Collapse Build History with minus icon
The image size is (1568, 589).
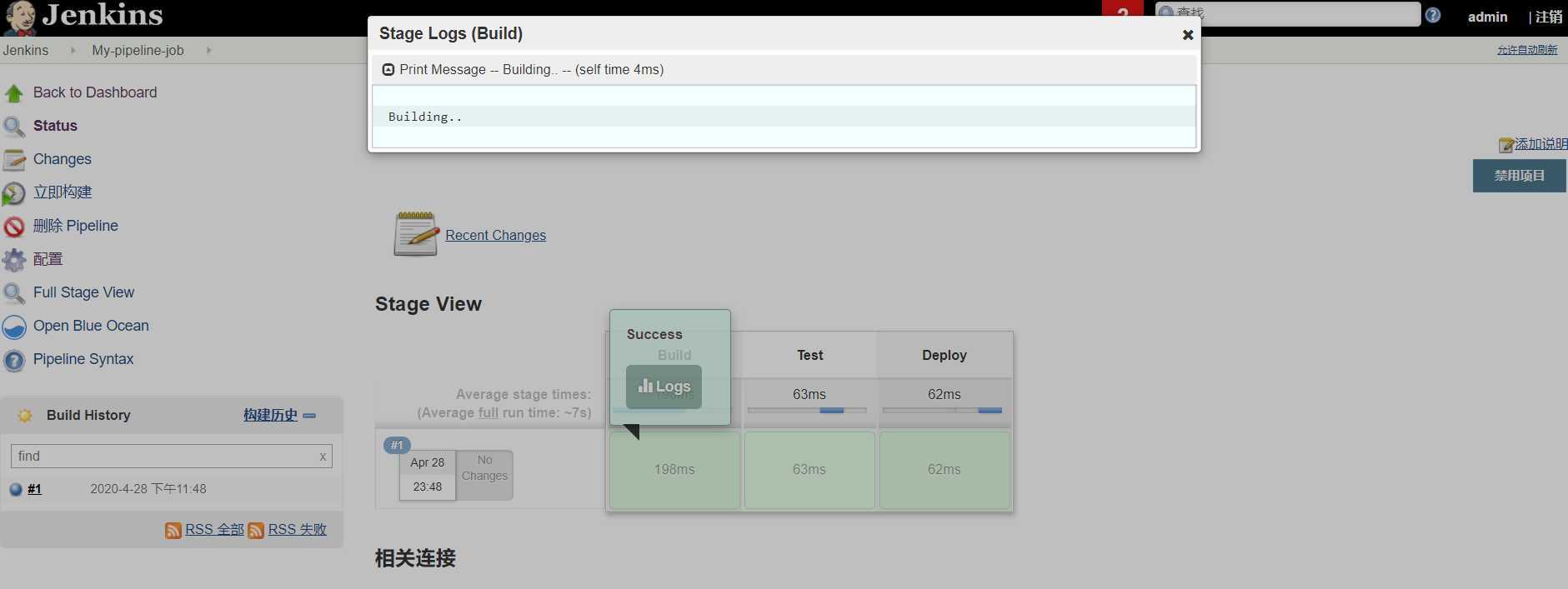click(x=309, y=415)
